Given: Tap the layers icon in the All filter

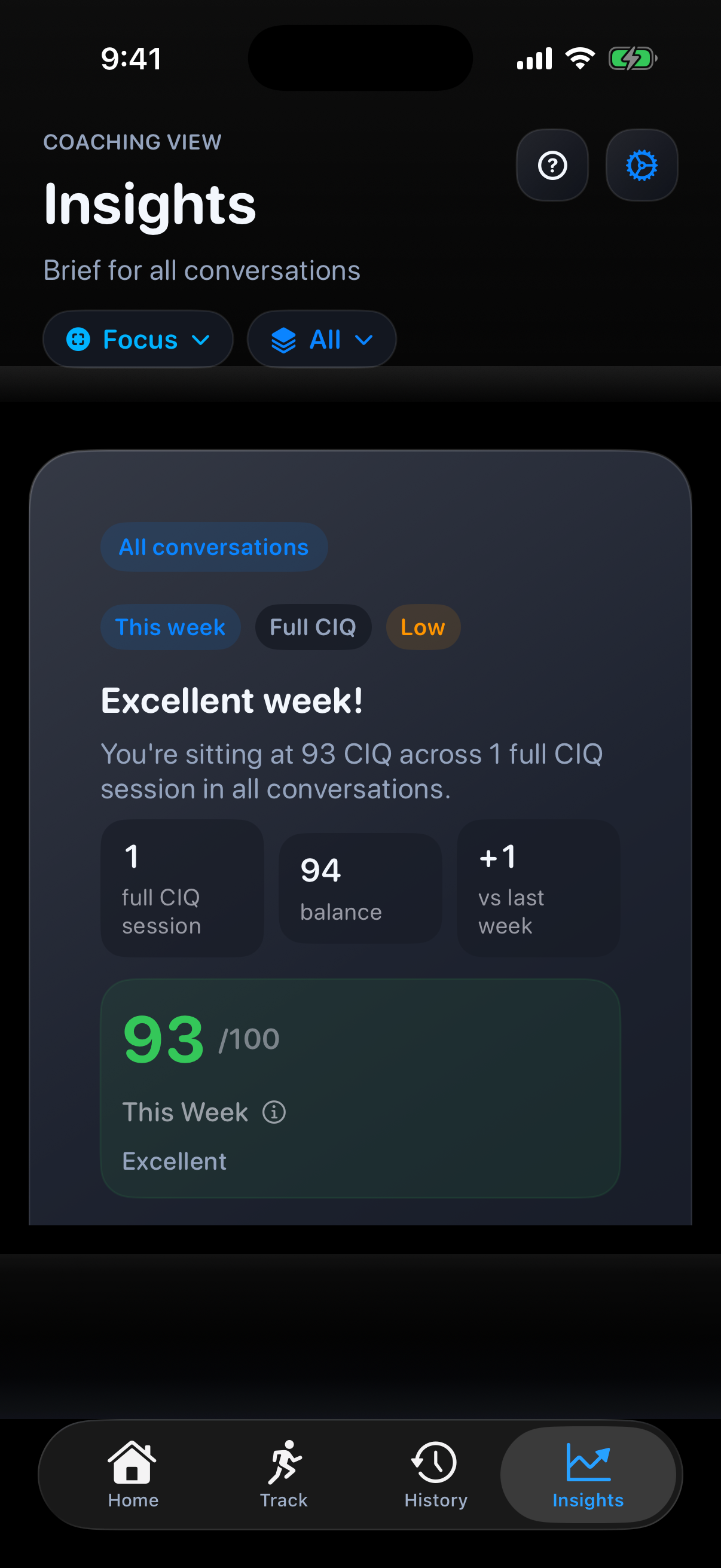Looking at the screenshot, I should 283,339.
